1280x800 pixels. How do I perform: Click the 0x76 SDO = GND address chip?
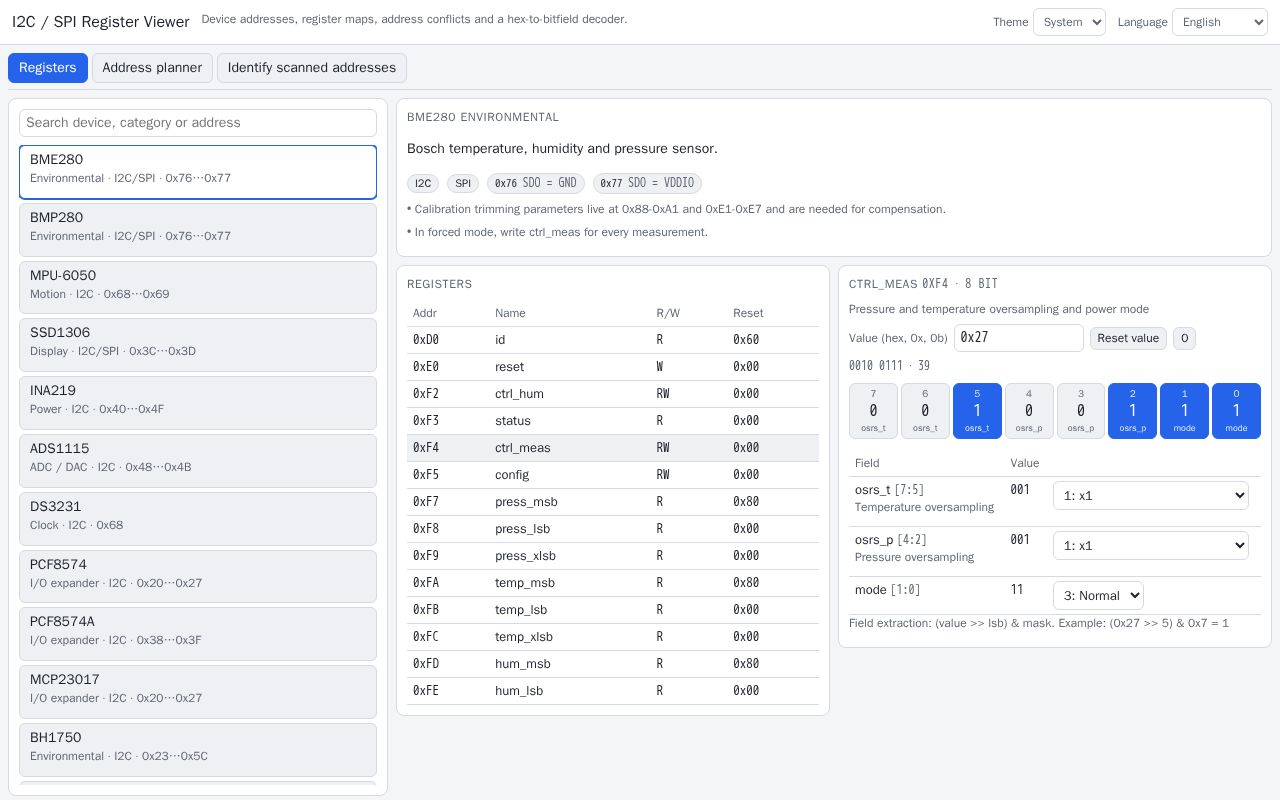(536, 184)
